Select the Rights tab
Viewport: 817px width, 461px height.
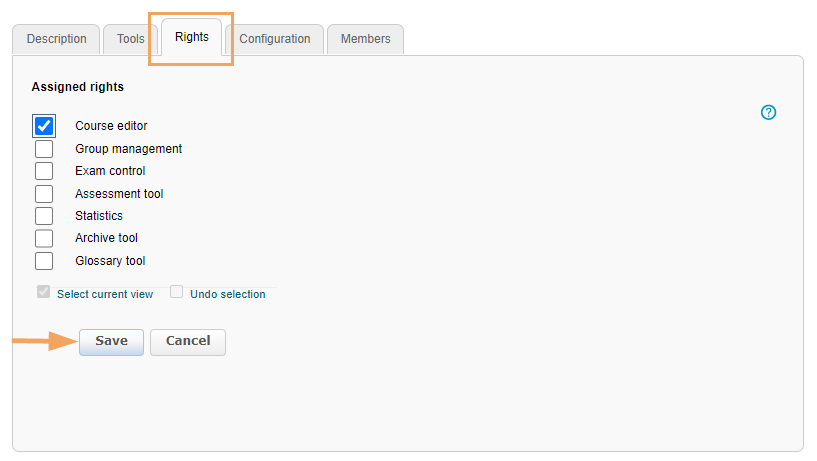point(192,37)
